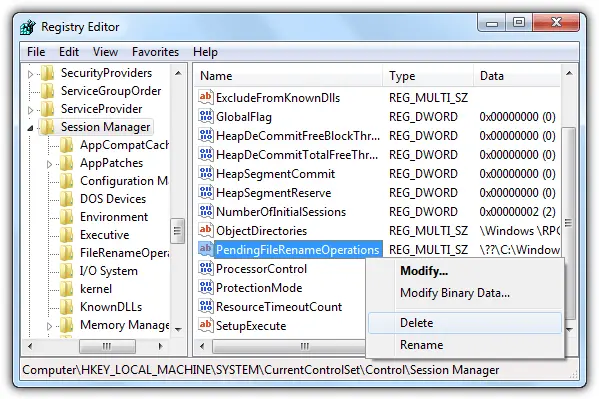
Task: Click the ExcludeFromKnownDlls string value icon
Action: [x=206, y=97]
